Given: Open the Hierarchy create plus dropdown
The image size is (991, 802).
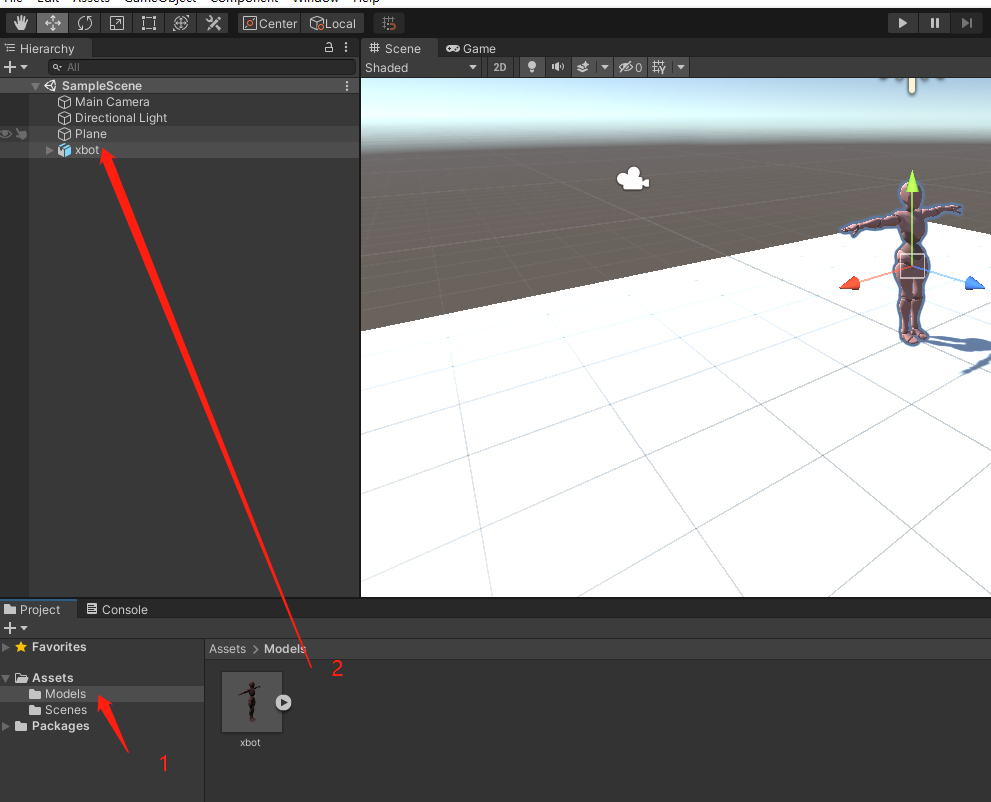Looking at the screenshot, I should tap(16, 67).
